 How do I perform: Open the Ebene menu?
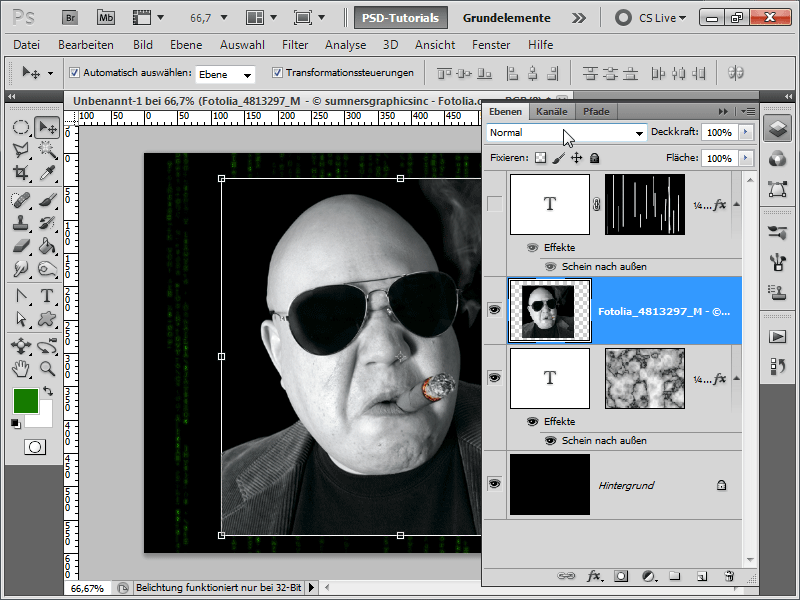coord(186,45)
